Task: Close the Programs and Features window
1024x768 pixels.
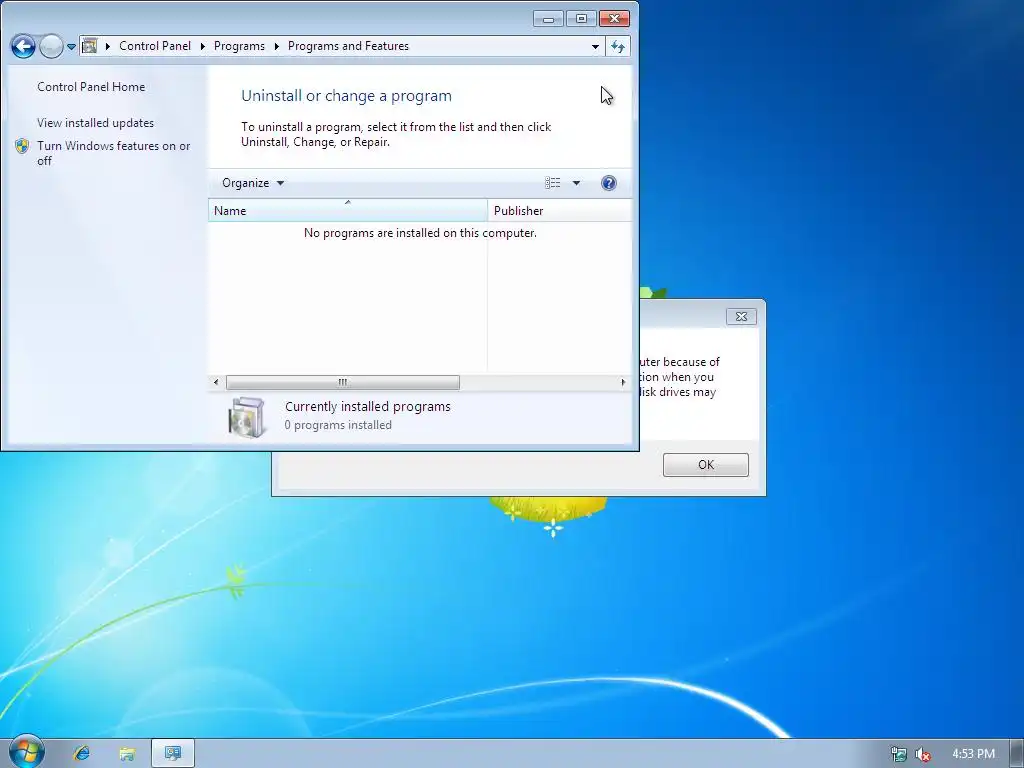Action: pos(615,19)
